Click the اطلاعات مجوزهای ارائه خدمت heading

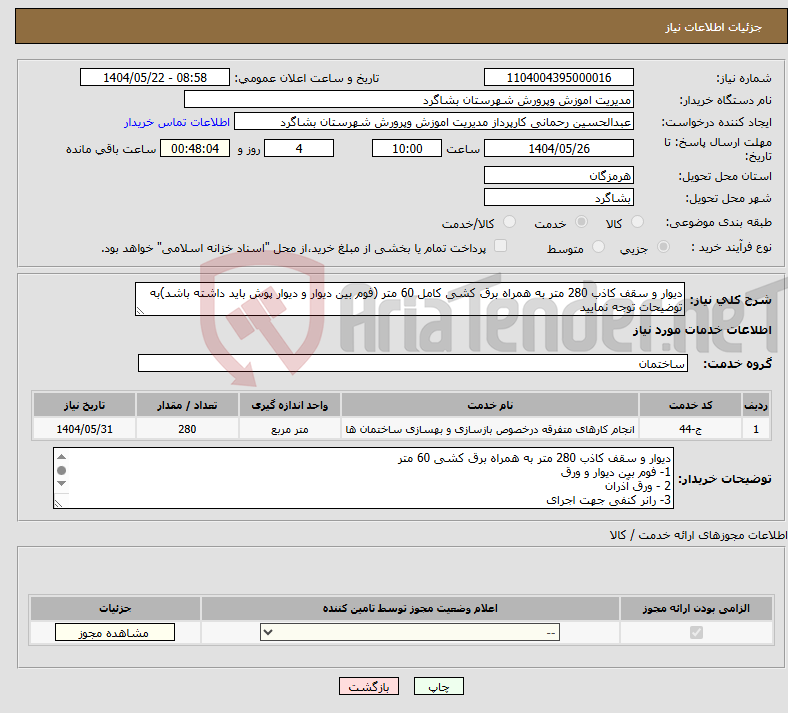coord(699,536)
